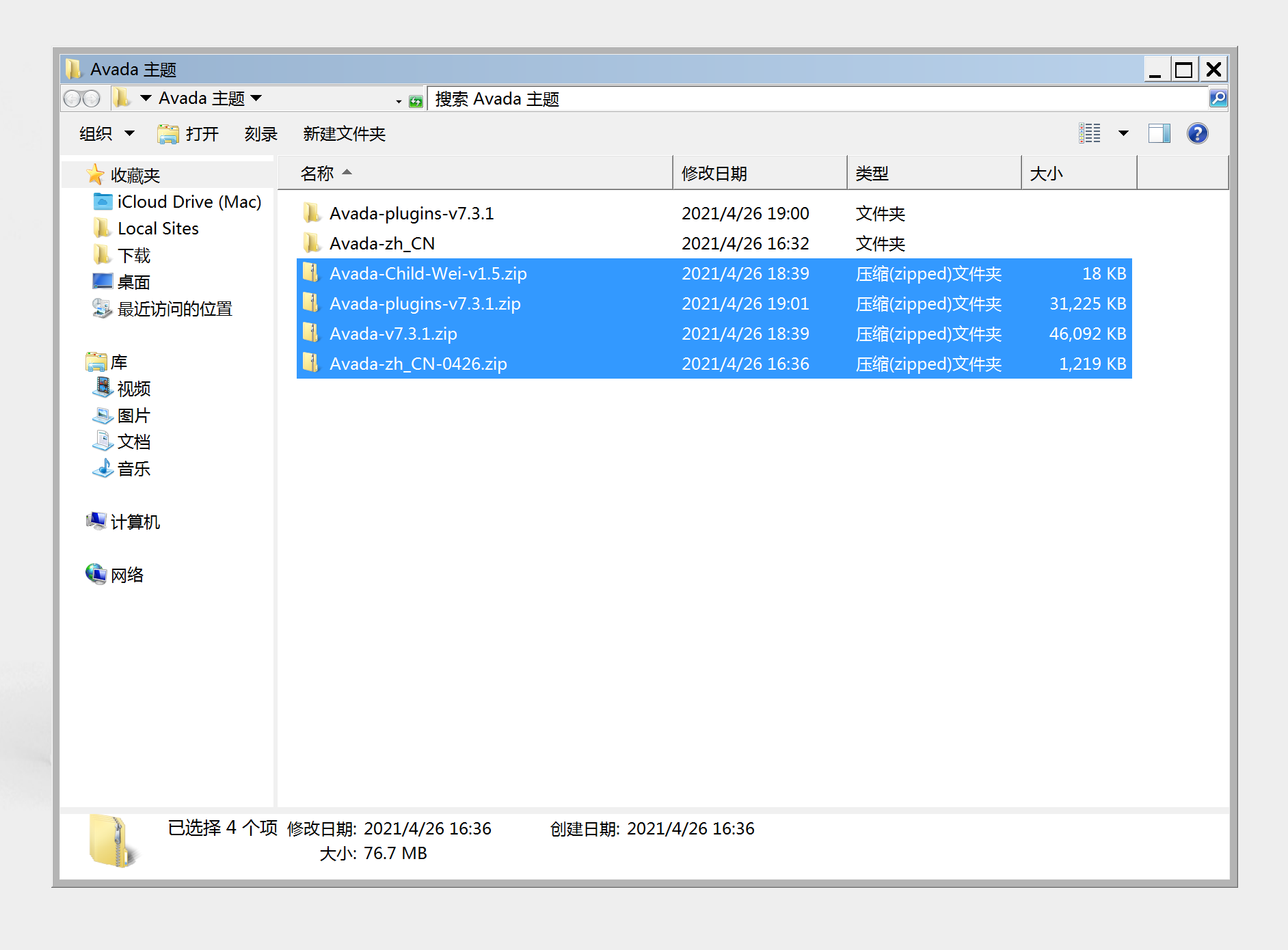Open the Organize (组织) dropdown menu
The height and width of the screenshot is (950, 1288).
click(107, 133)
